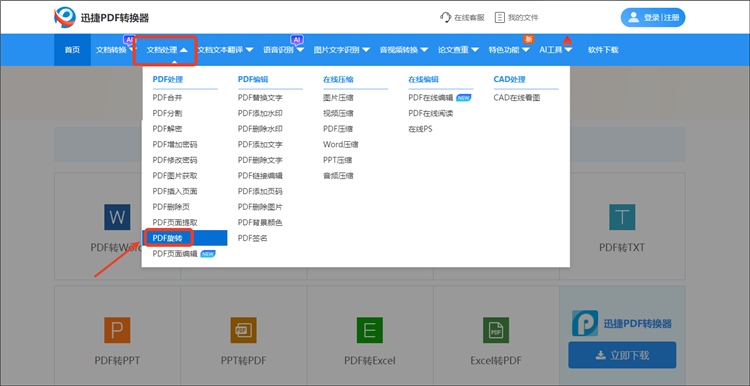Screen dimensions: 750x386
Task: Select PDF图片获取 menu entry
Action: click(175, 176)
